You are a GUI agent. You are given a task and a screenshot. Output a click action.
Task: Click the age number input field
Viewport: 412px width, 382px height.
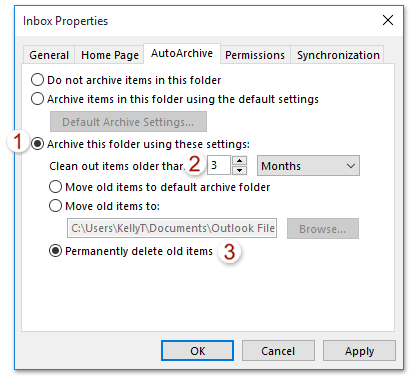pos(219,165)
